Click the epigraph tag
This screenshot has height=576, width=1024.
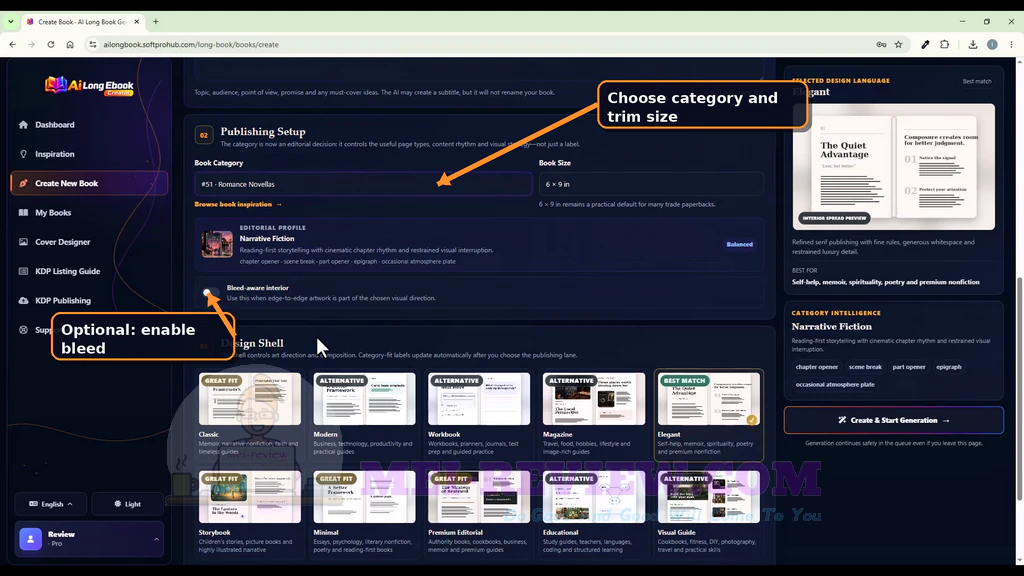coord(948,367)
